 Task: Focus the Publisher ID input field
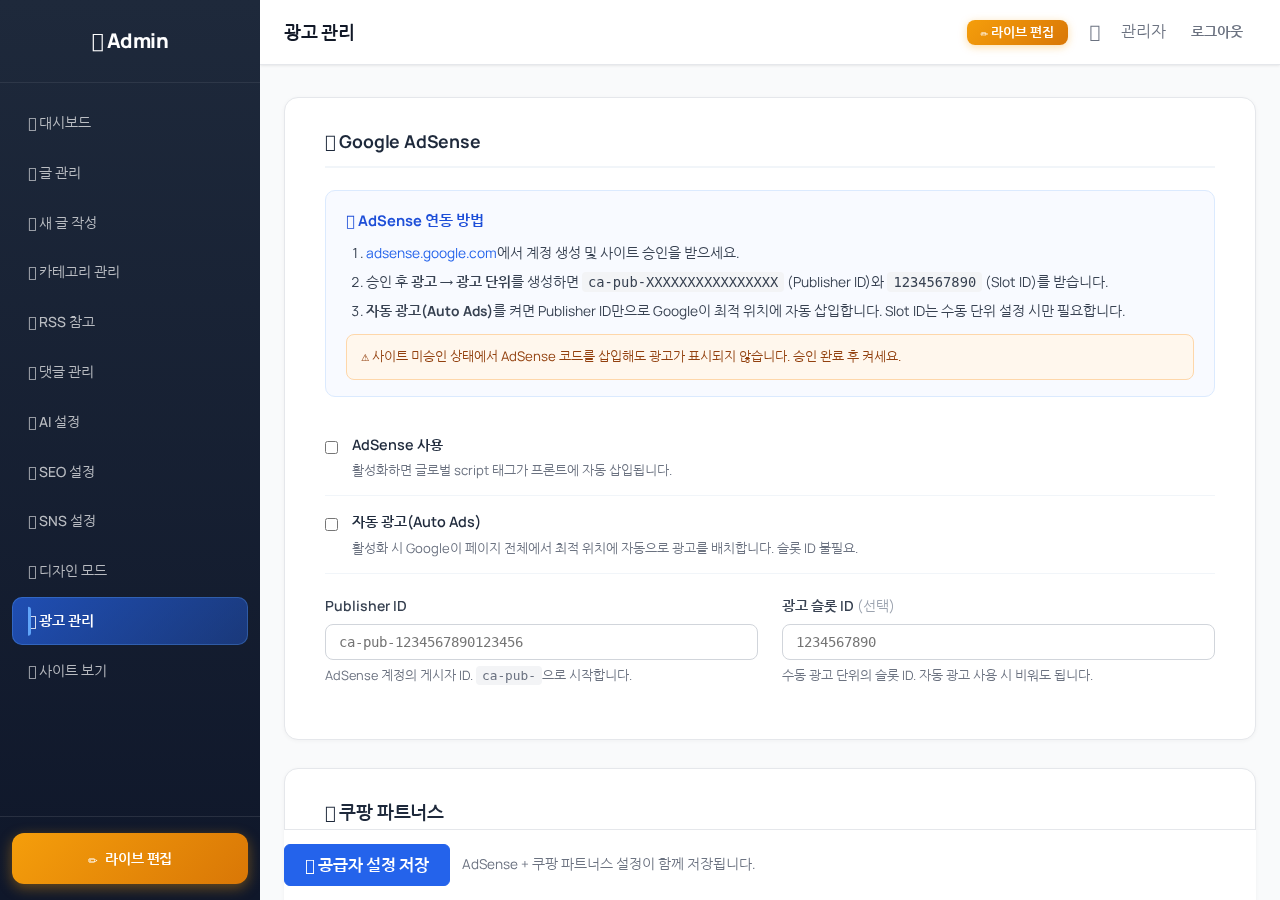pos(541,642)
